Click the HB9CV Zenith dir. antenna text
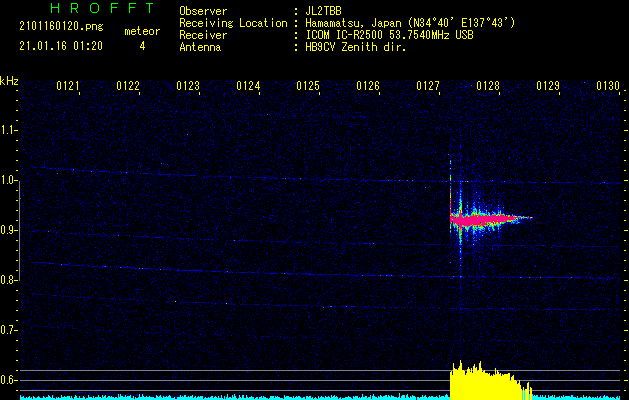 tap(356, 47)
